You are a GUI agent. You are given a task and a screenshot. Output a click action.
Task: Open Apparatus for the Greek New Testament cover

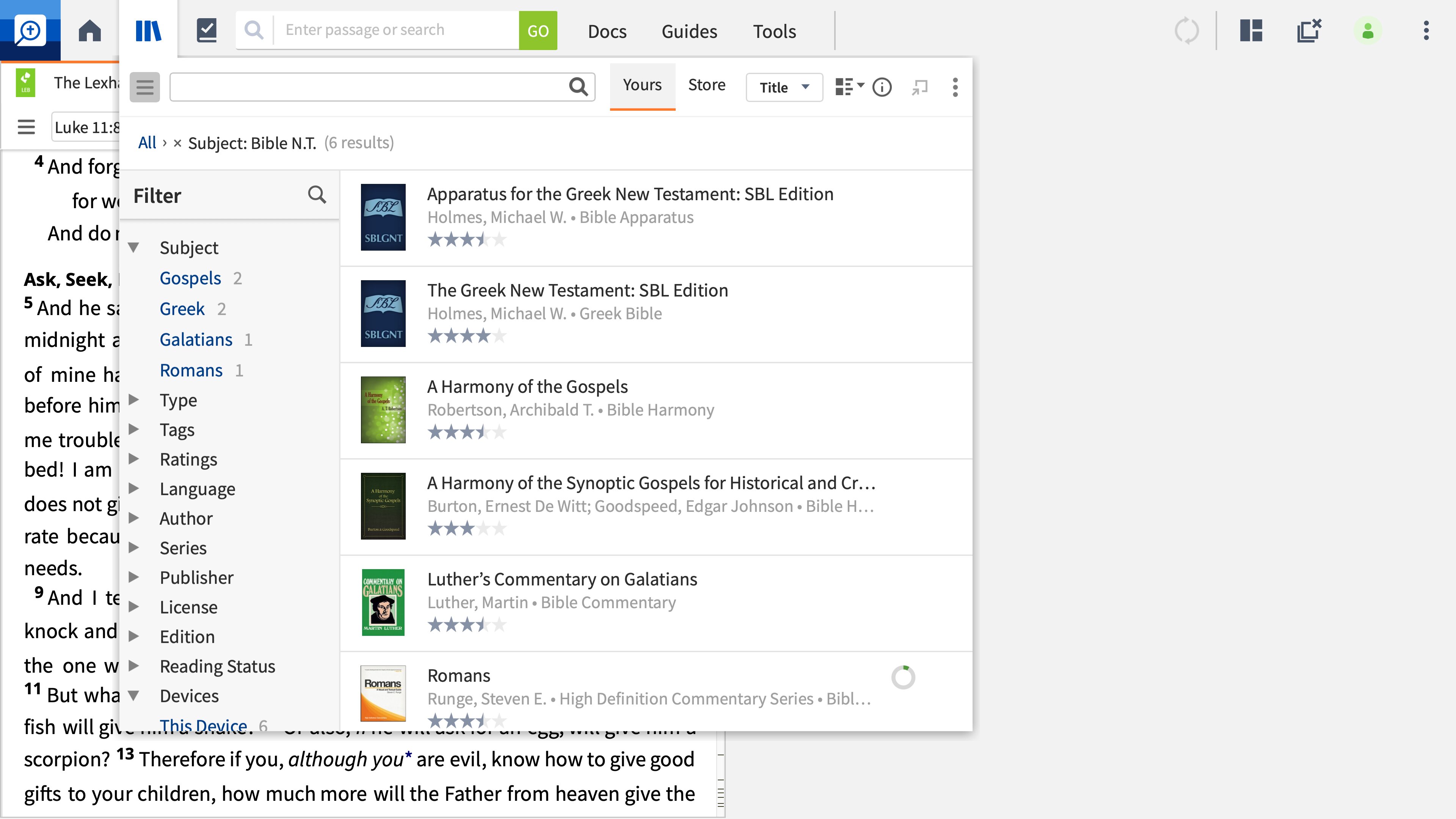pos(383,217)
